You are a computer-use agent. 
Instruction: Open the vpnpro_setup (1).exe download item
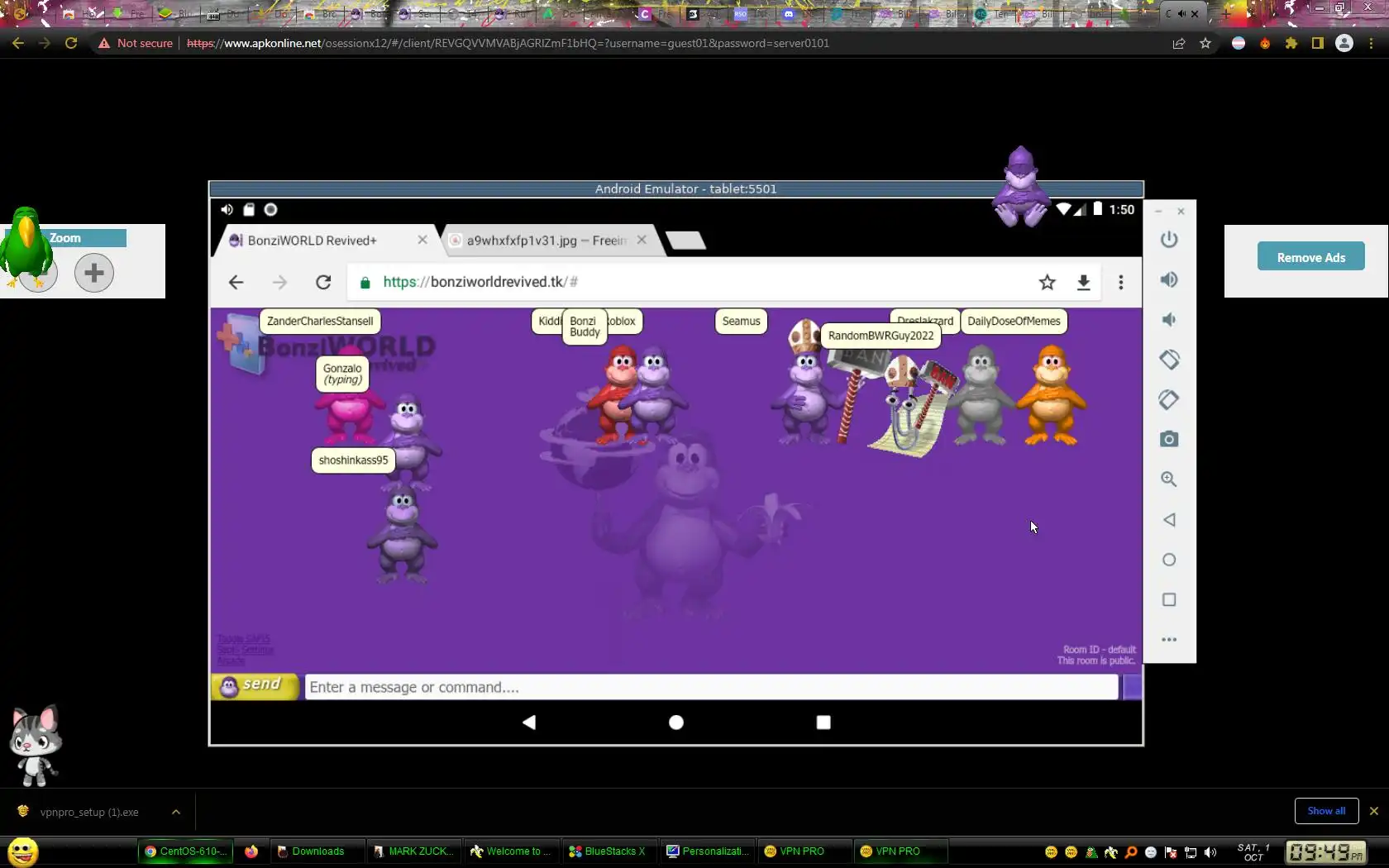coord(89,812)
